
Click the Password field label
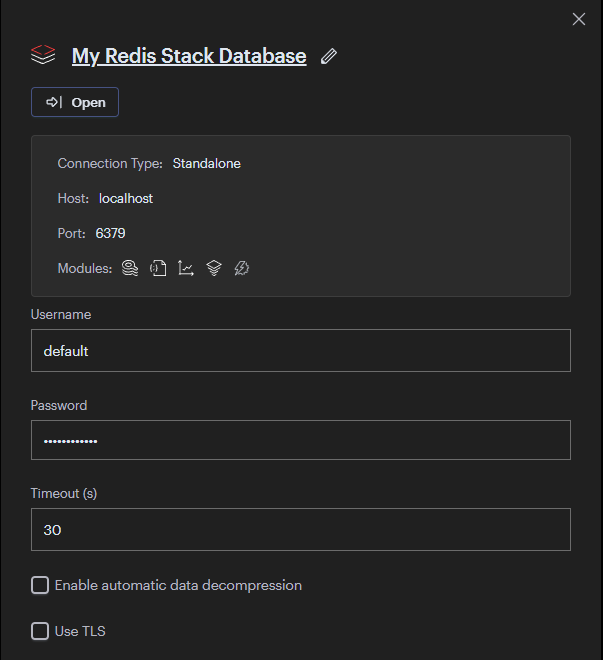(59, 405)
